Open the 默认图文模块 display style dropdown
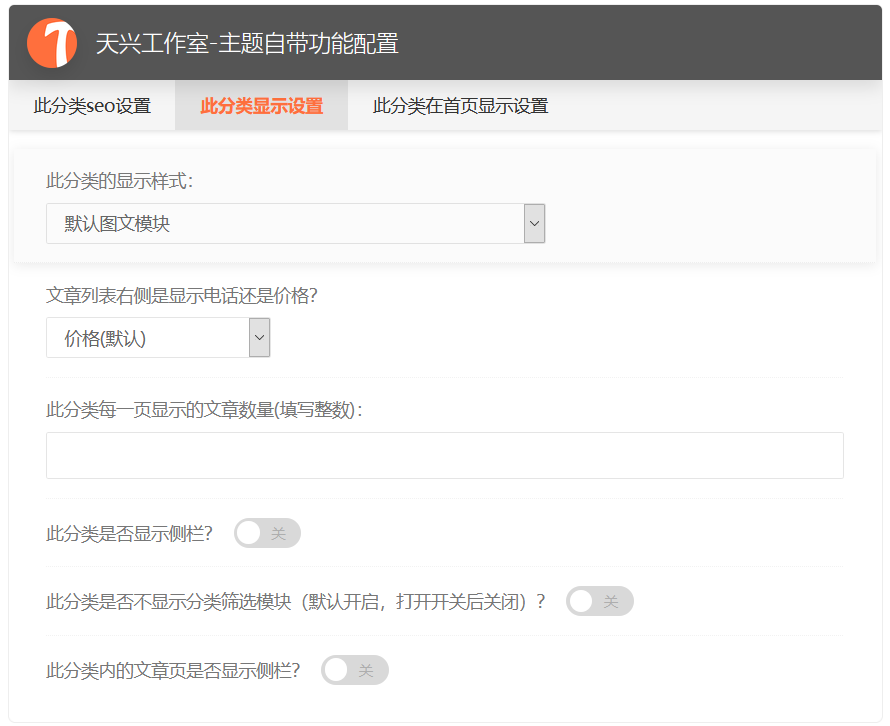The image size is (890, 726). click(x=285, y=224)
